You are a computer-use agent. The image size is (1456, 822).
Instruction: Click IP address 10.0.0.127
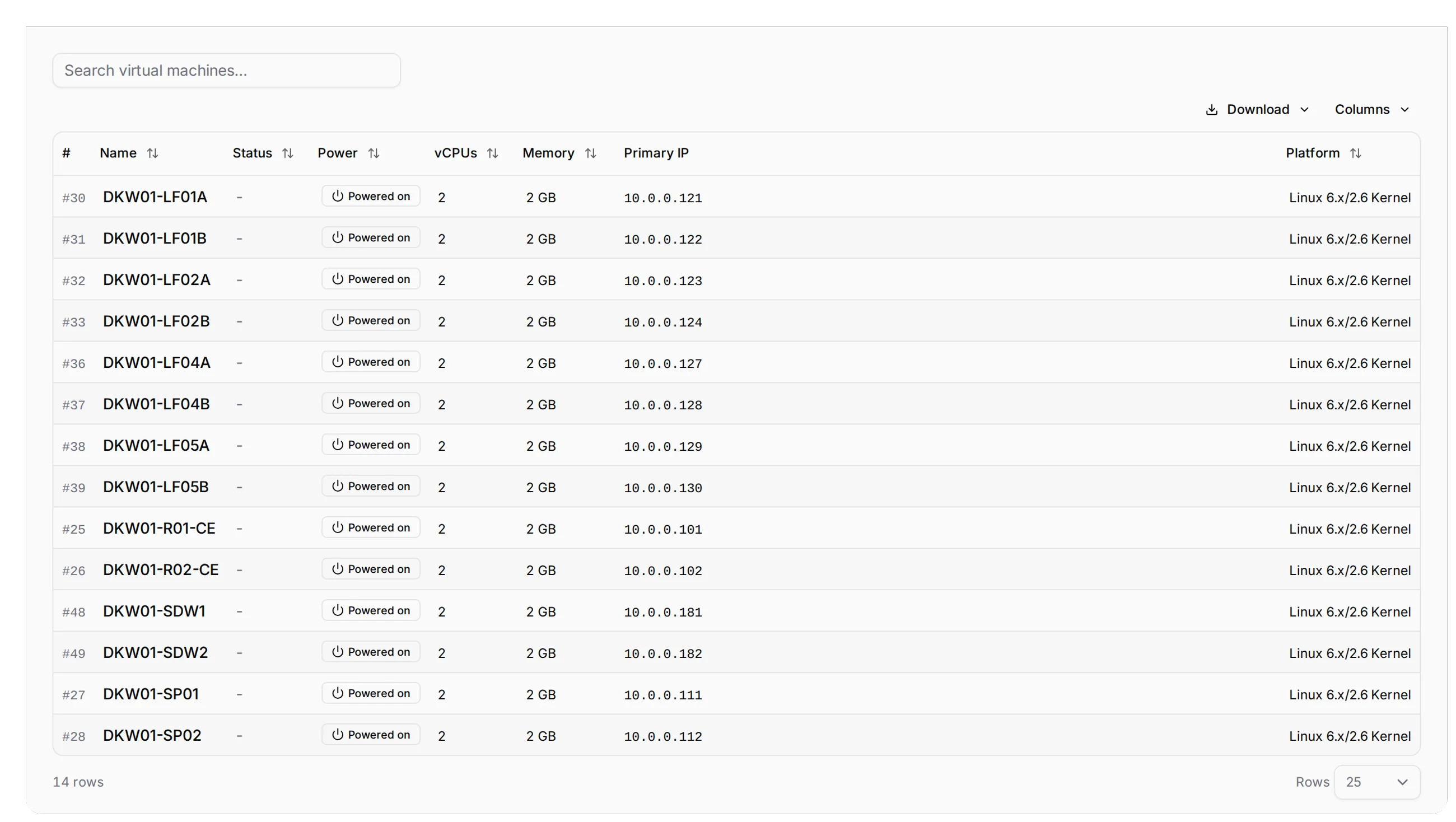(663, 363)
